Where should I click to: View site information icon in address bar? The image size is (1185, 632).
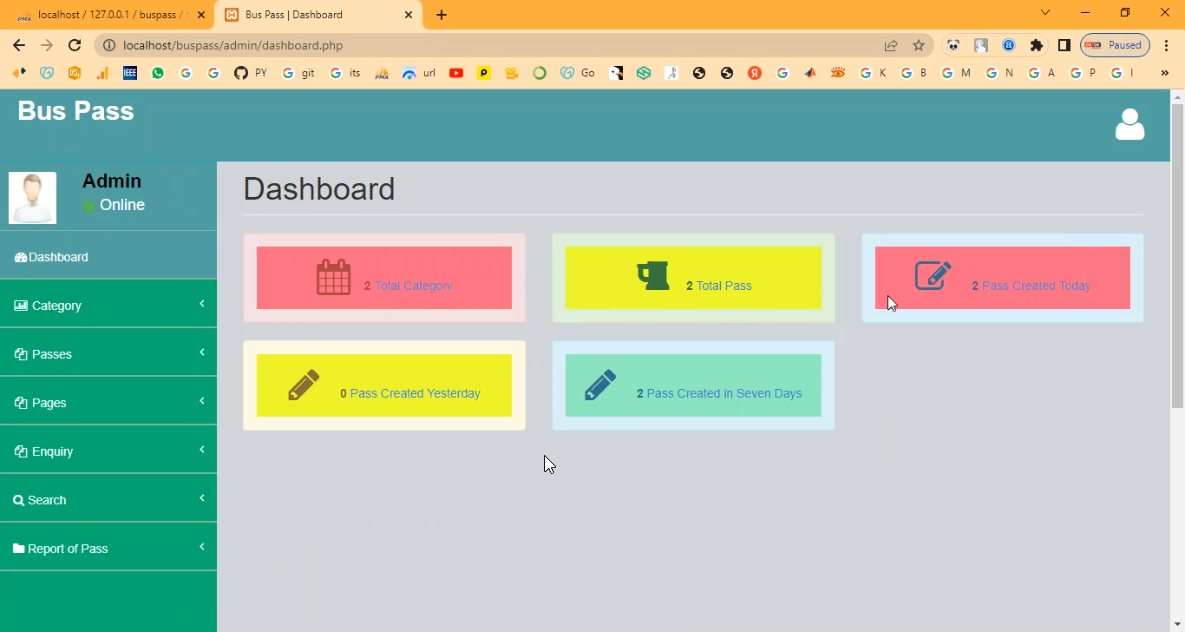coord(109,45)
